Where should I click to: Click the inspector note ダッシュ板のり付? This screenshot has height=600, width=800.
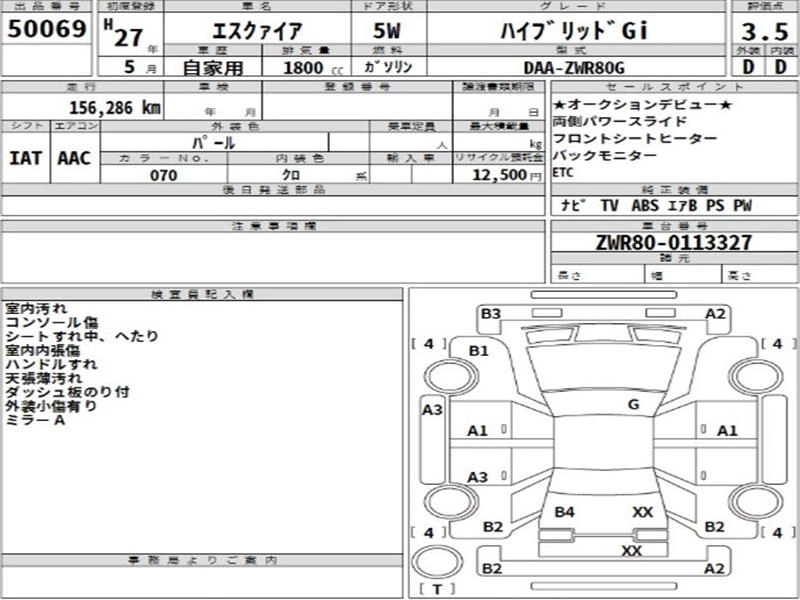pos(67,392)
